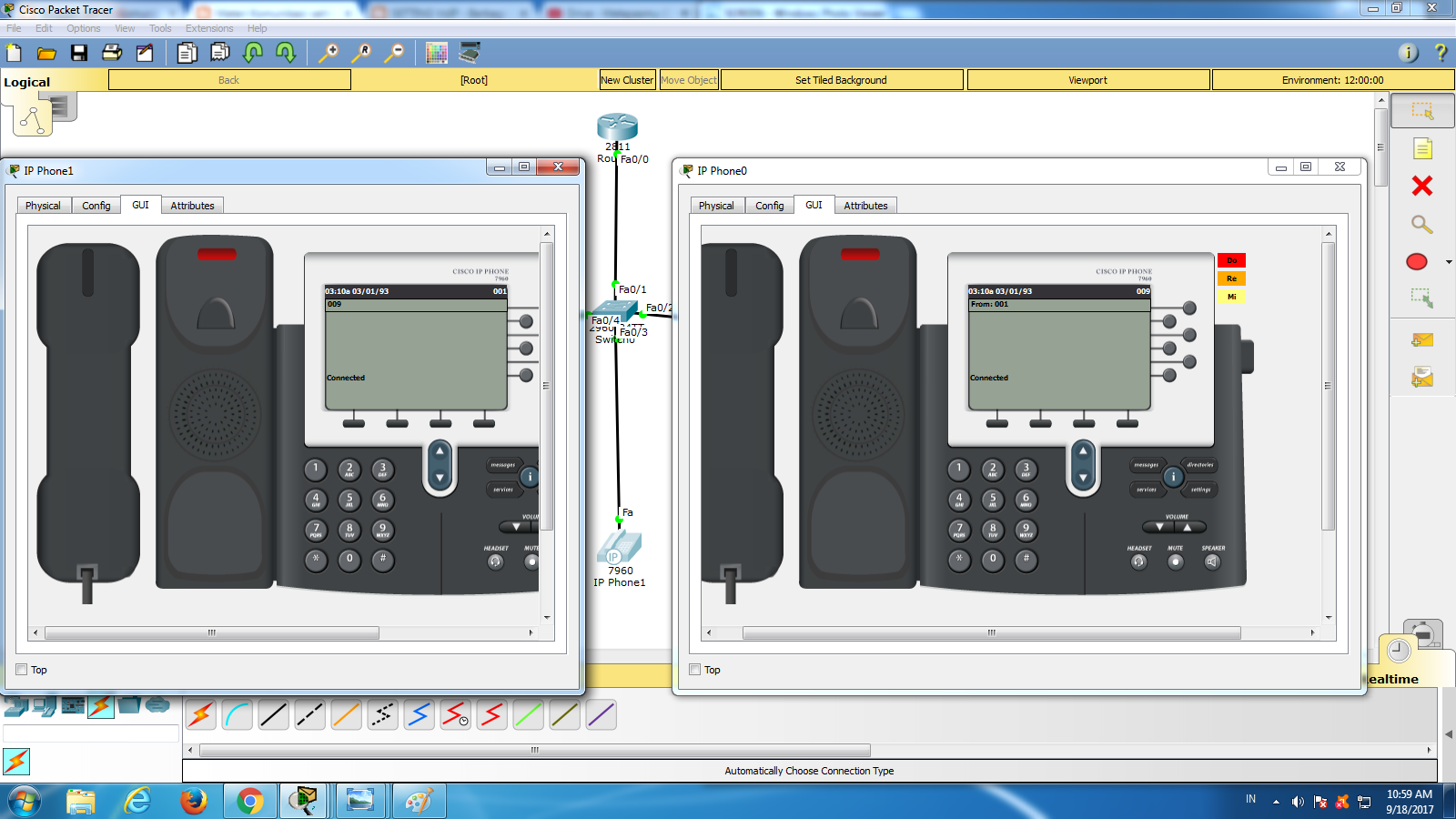
Task: Toggle the Headset button on IP Phone0
Action: [x=1138, y=561]
